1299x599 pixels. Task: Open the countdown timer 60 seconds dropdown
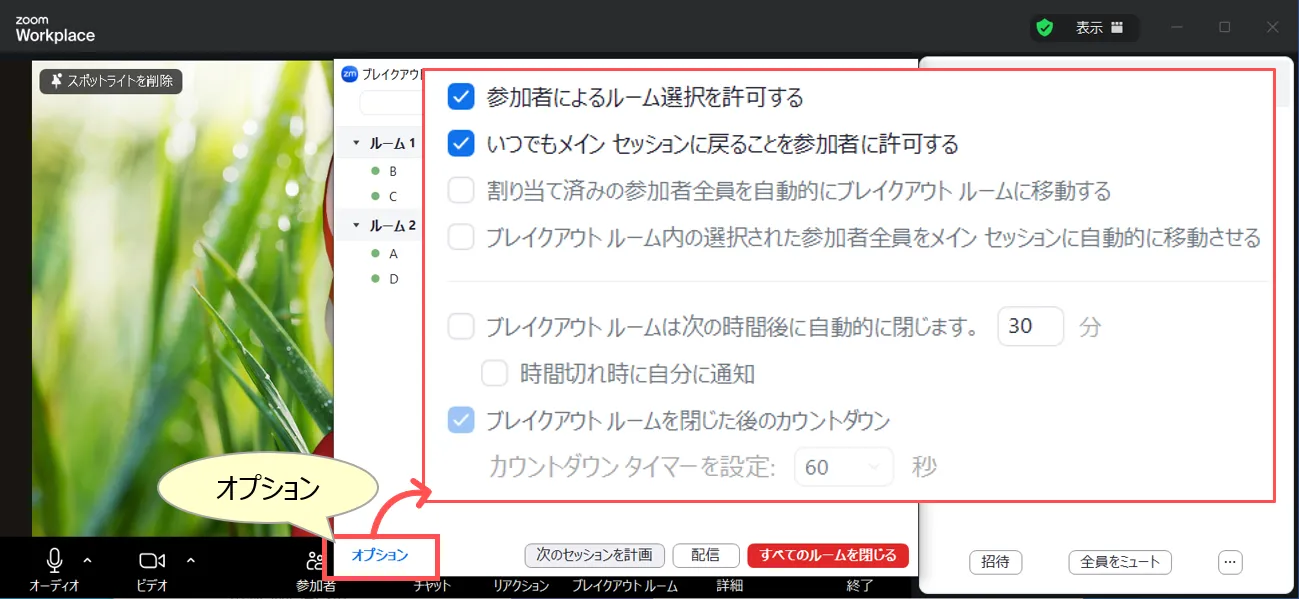[x=843, y=467]
